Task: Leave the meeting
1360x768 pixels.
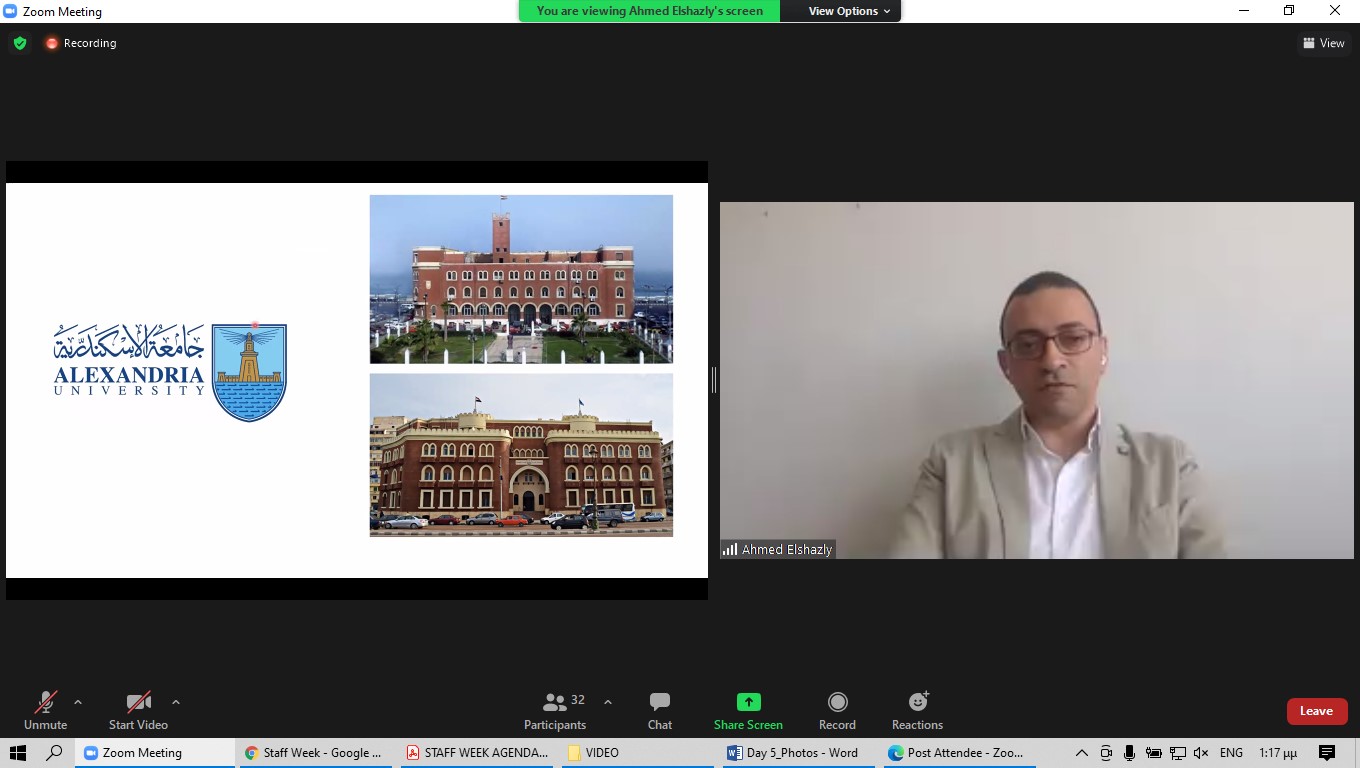Action: 1316,711
